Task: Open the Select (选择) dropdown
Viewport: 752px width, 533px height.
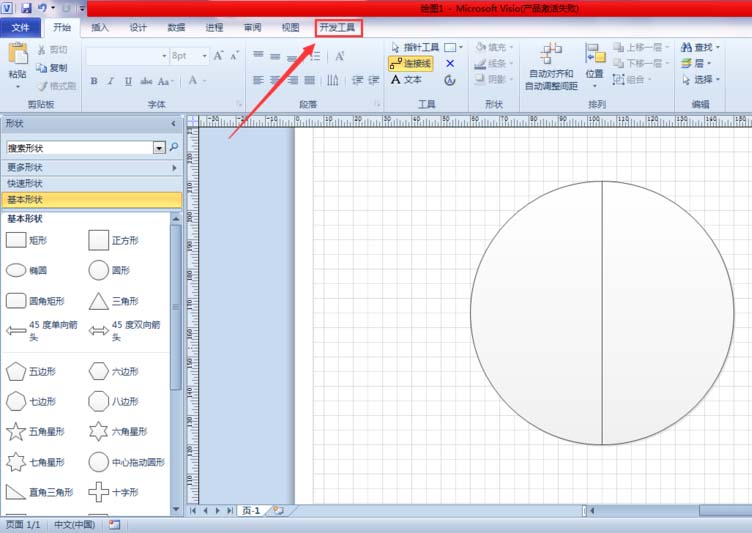Action: [x=701, y=79]
